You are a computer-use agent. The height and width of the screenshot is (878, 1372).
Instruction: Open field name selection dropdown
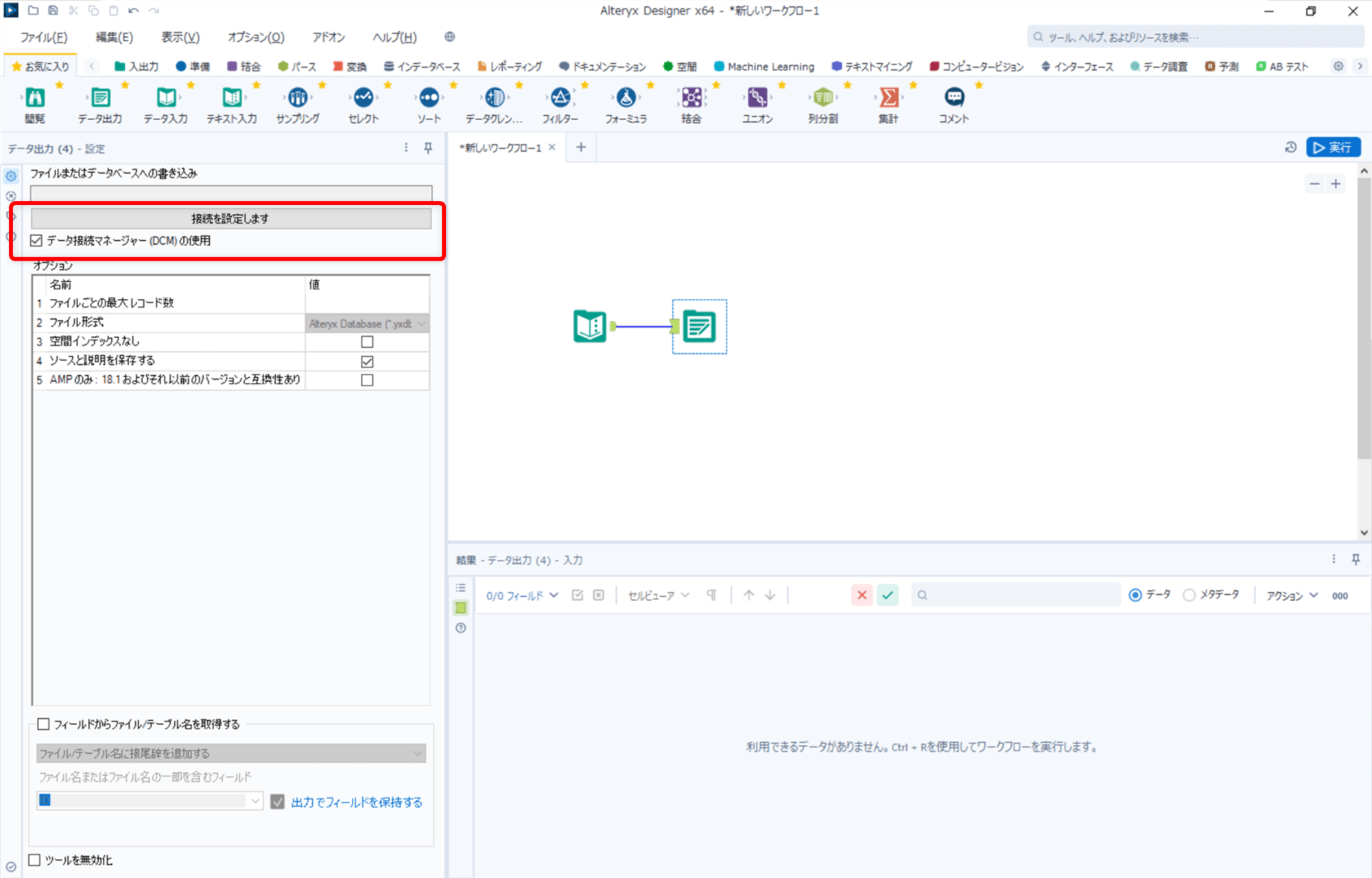150,800
